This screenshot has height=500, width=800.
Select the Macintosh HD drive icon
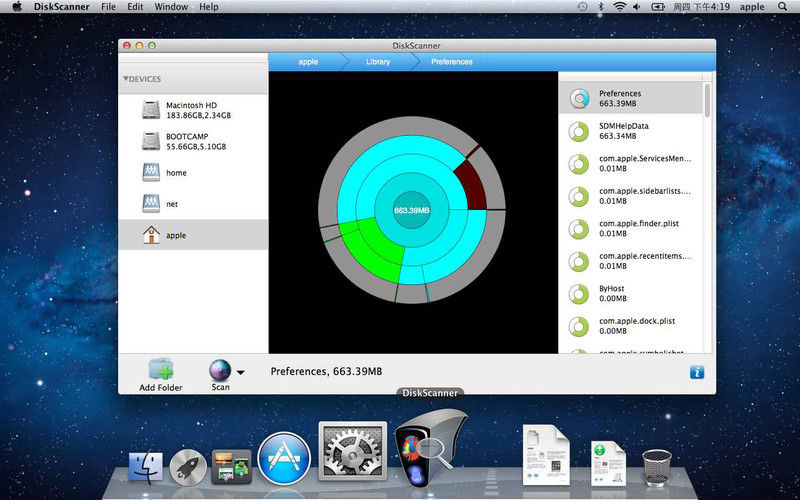[x=151, y=110]
